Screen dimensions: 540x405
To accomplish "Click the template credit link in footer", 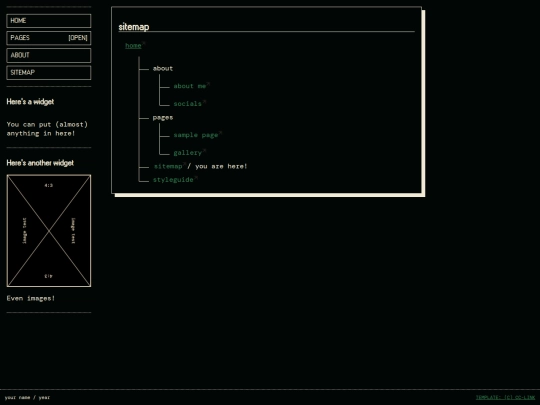I will click(505, 397).
